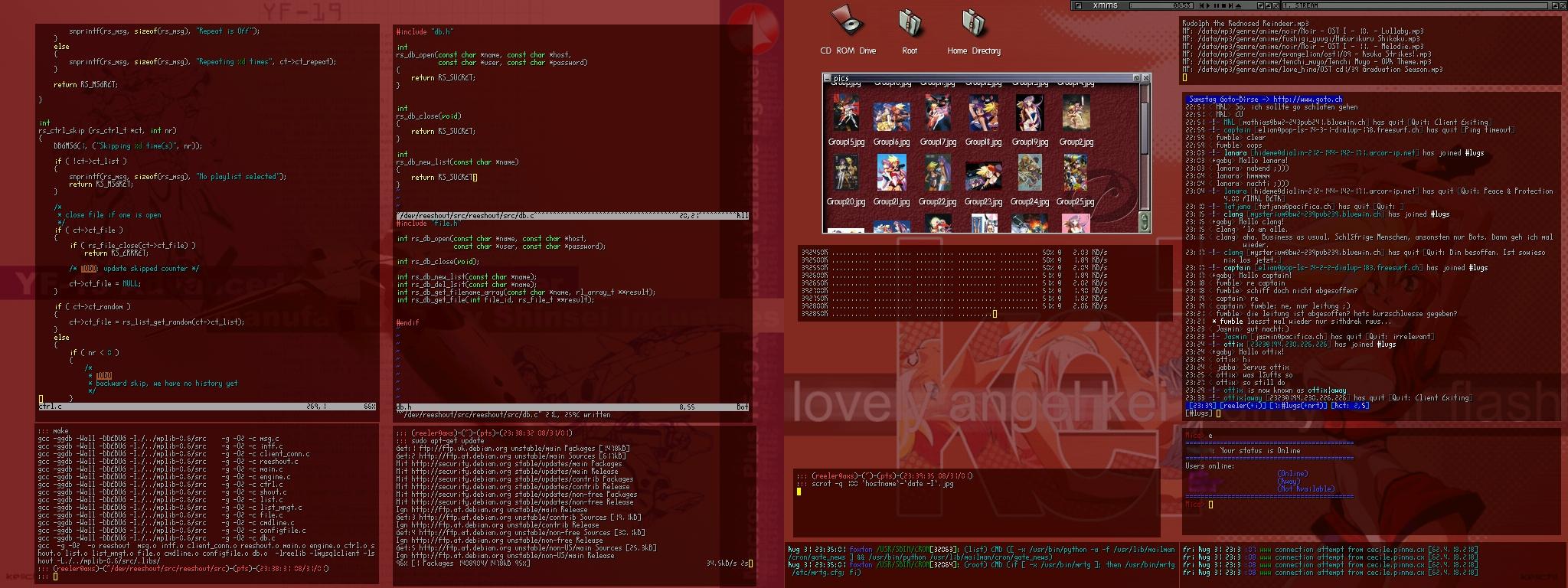Click the XMMS eject button
Screen dimensions: 1568x588
(x=1238, y=5)
